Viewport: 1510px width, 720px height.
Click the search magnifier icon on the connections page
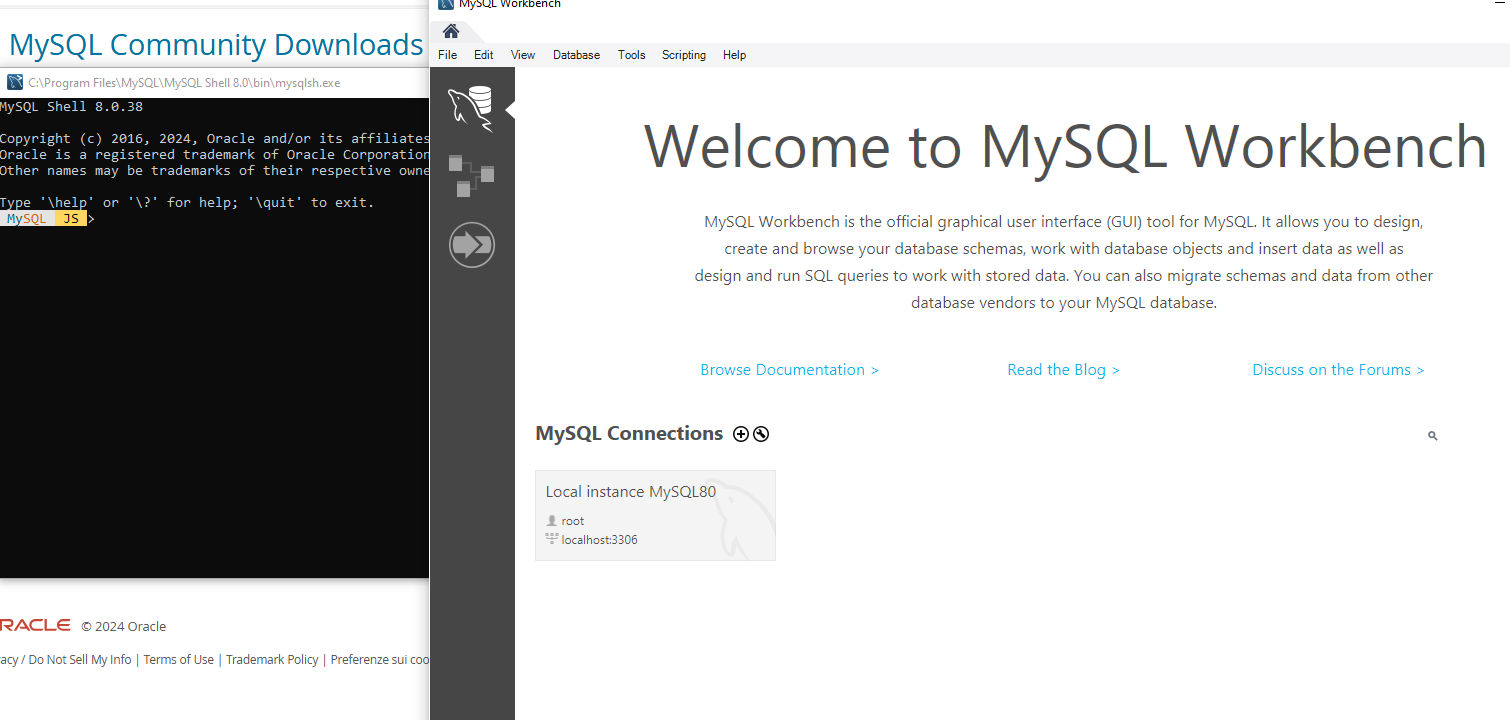1432,434
